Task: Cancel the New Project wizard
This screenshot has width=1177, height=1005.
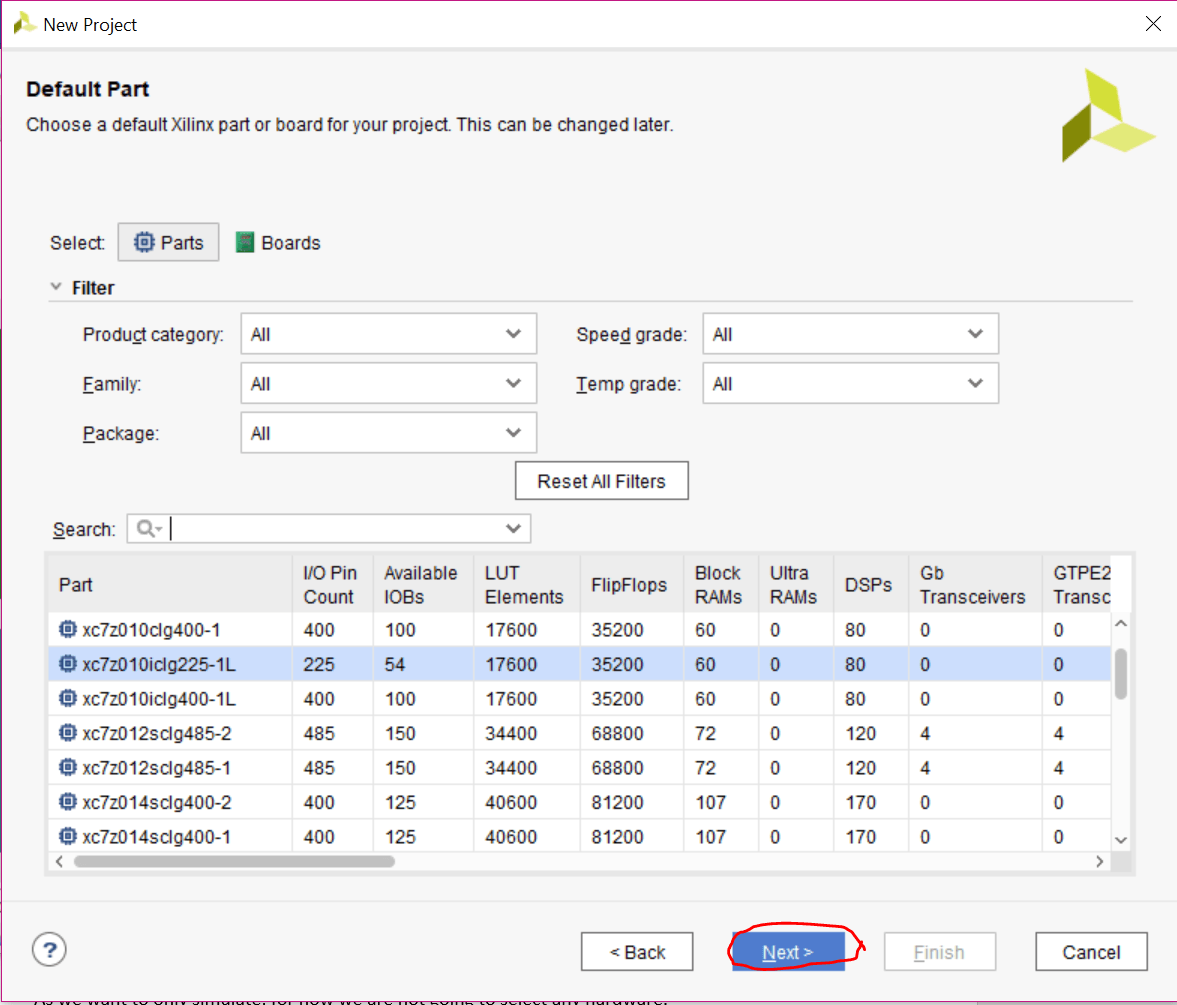Action: [x=1091, y=952]
